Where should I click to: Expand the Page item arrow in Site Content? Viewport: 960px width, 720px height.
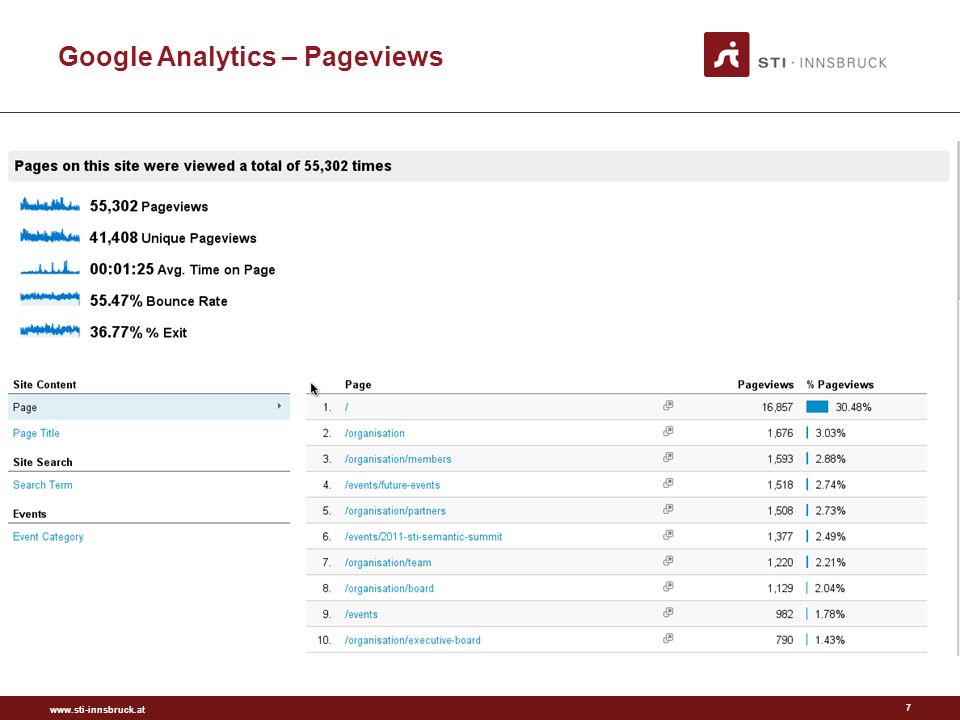[279, 406]
